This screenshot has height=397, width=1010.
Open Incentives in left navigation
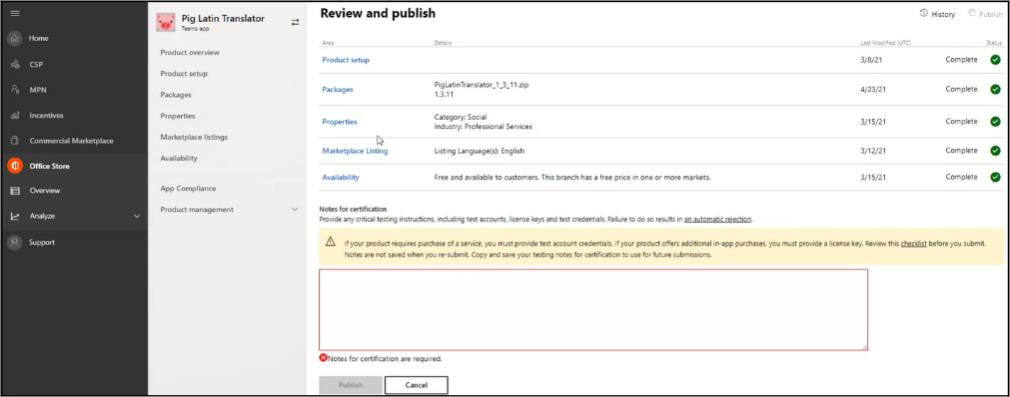(46, 115)
